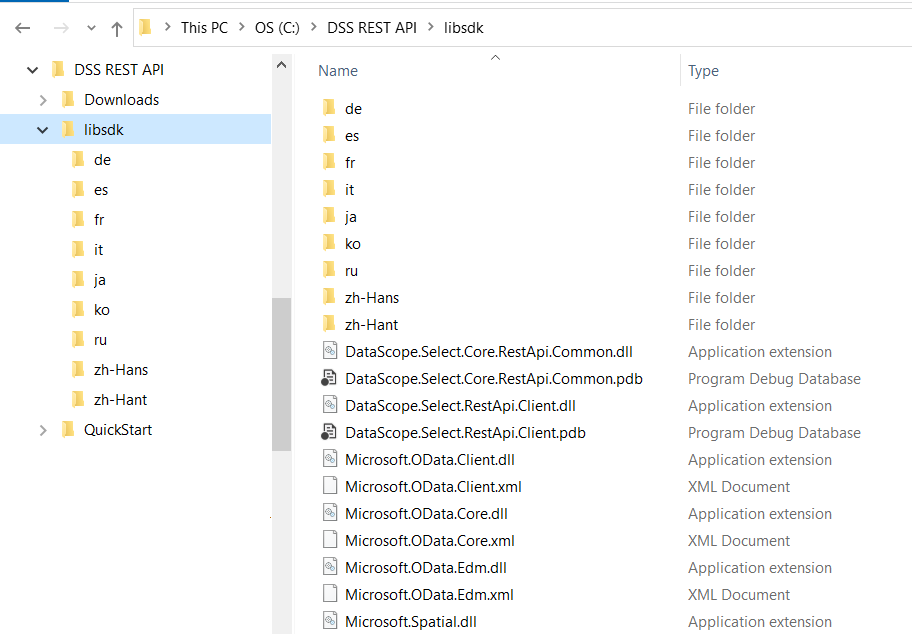
Task: Select DSS REST API breadcrumb in address bar
Action: [372, 28]
